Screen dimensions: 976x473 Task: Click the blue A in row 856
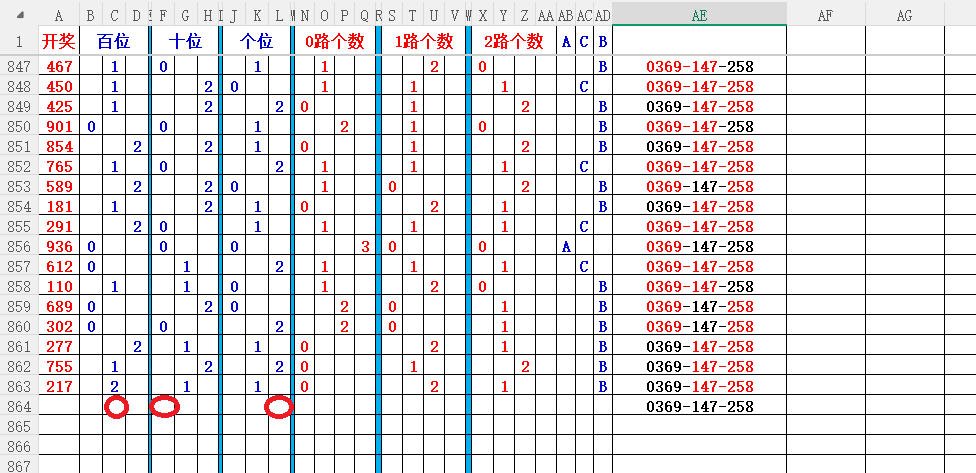pos(566,247)
